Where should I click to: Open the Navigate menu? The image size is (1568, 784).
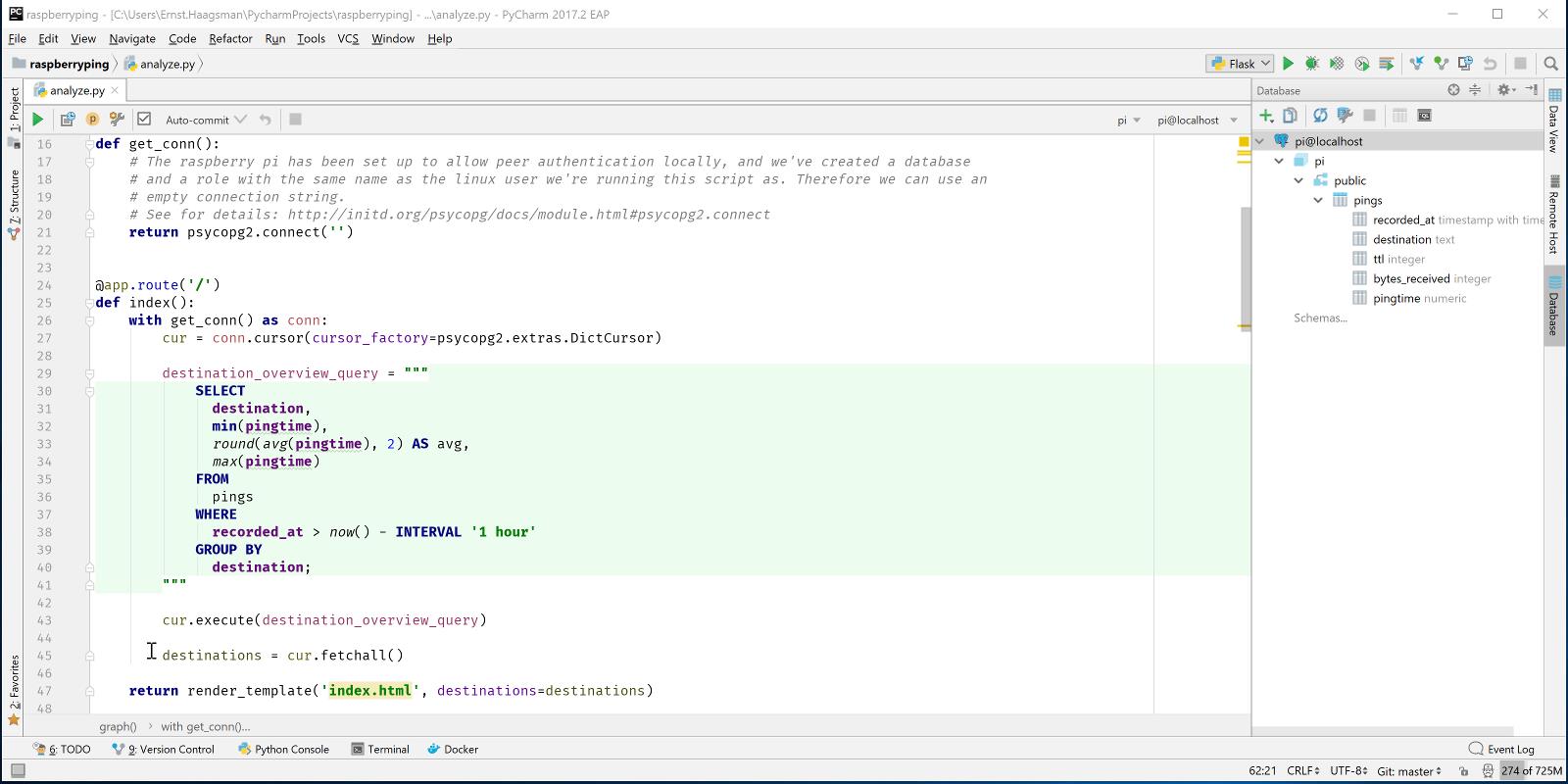(x=132, y=38)
